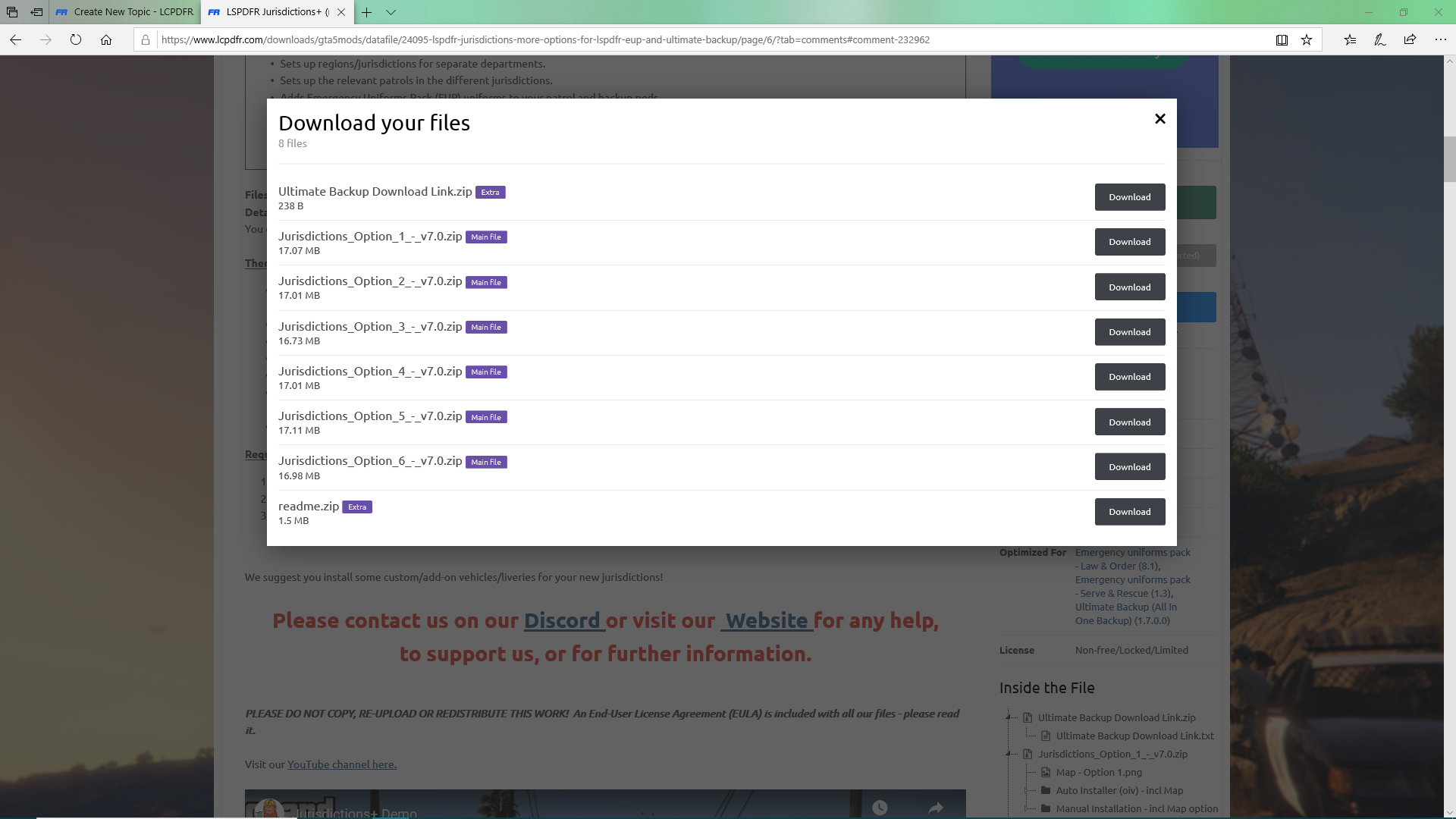
Task: Click the browser Back arrow
Action: [15, 39]
